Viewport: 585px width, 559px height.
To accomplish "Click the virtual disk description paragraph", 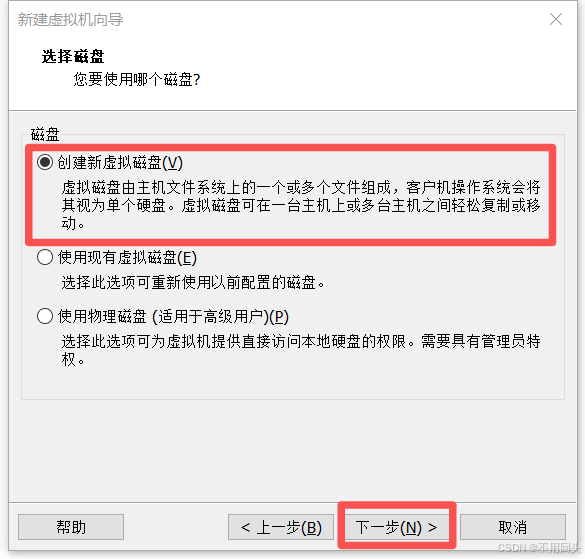I will 301,205.
